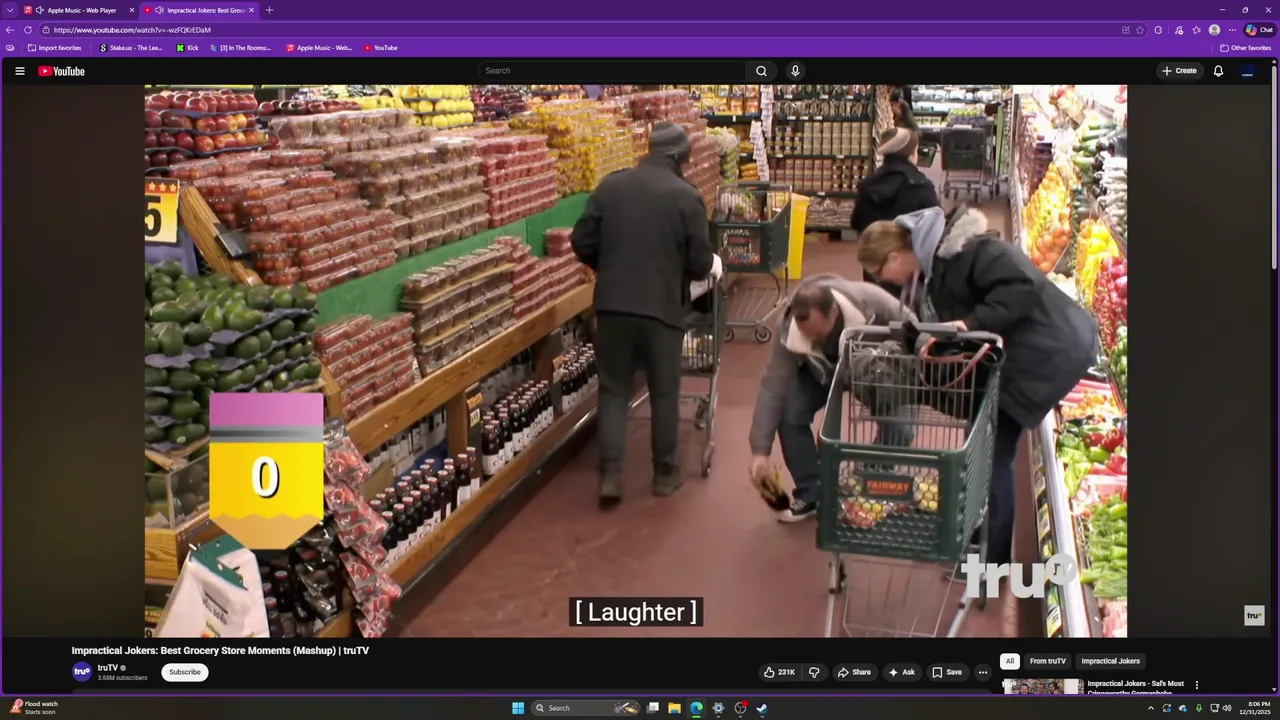This screenshot has height=720, width=1280.
Task: Mute the Apple Music tab speaker icon
Action: click(40, 10)
